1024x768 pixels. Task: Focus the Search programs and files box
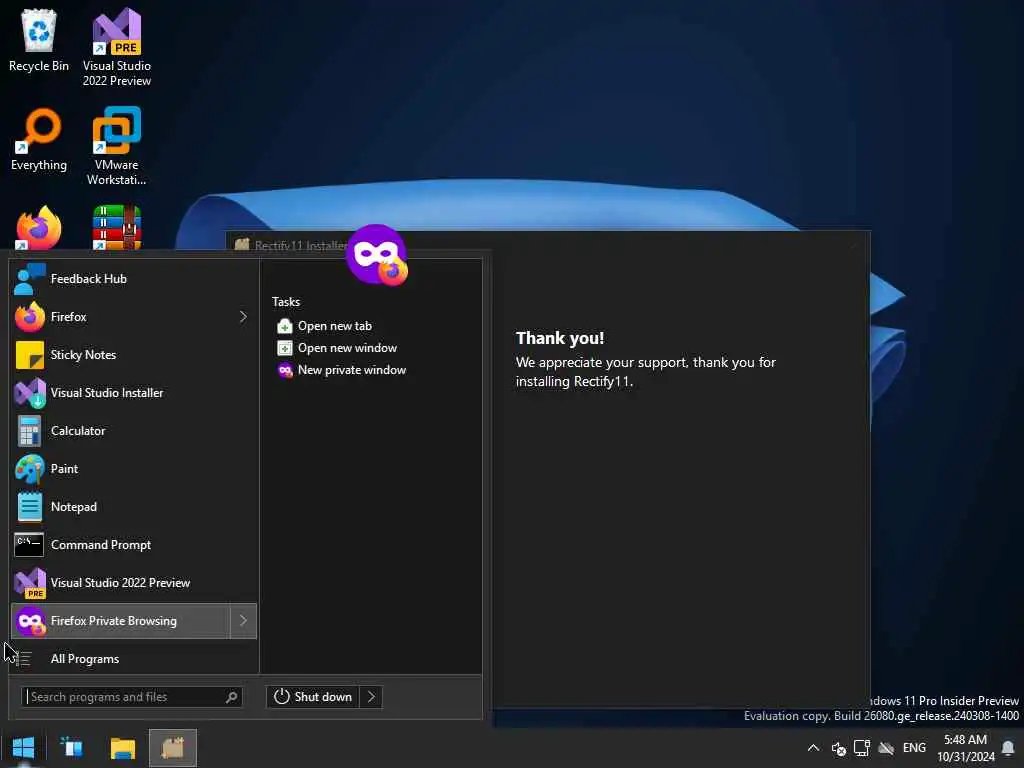131,697
